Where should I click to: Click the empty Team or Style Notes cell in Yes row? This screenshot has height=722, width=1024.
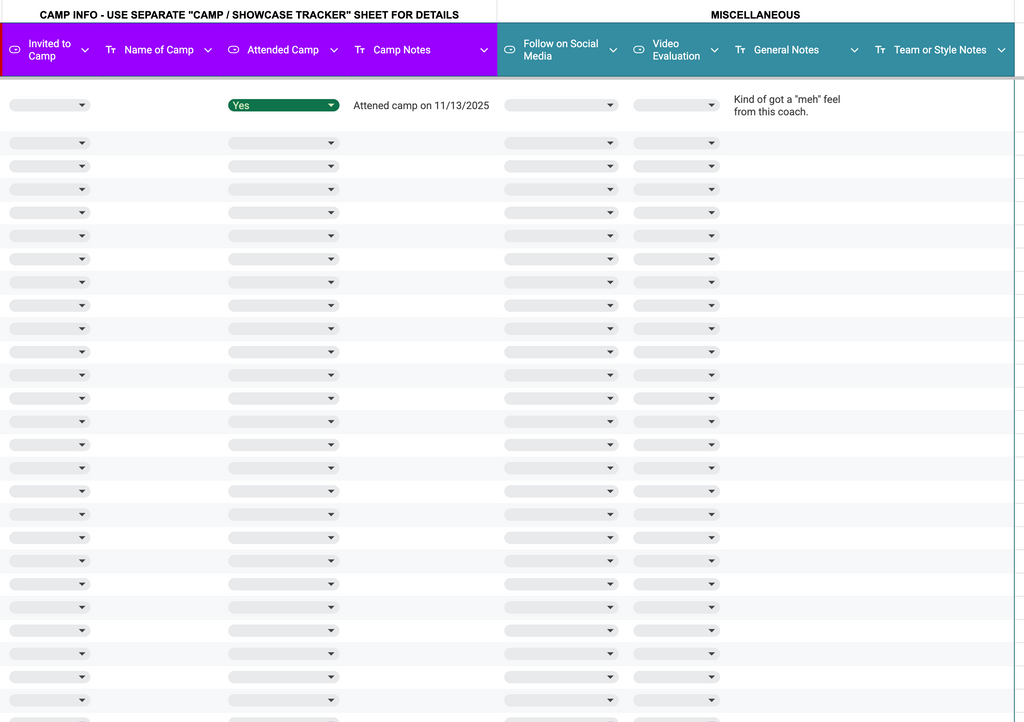coord(940,105)
